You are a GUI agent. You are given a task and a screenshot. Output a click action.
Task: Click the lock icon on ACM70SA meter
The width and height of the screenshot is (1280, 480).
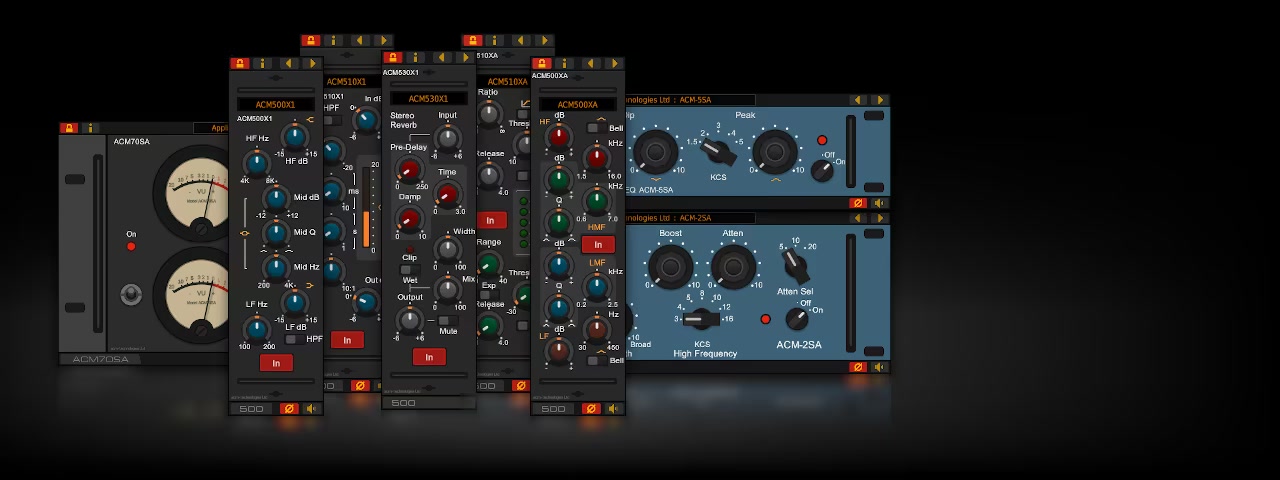pyautogui.click(x=68, y=128)
